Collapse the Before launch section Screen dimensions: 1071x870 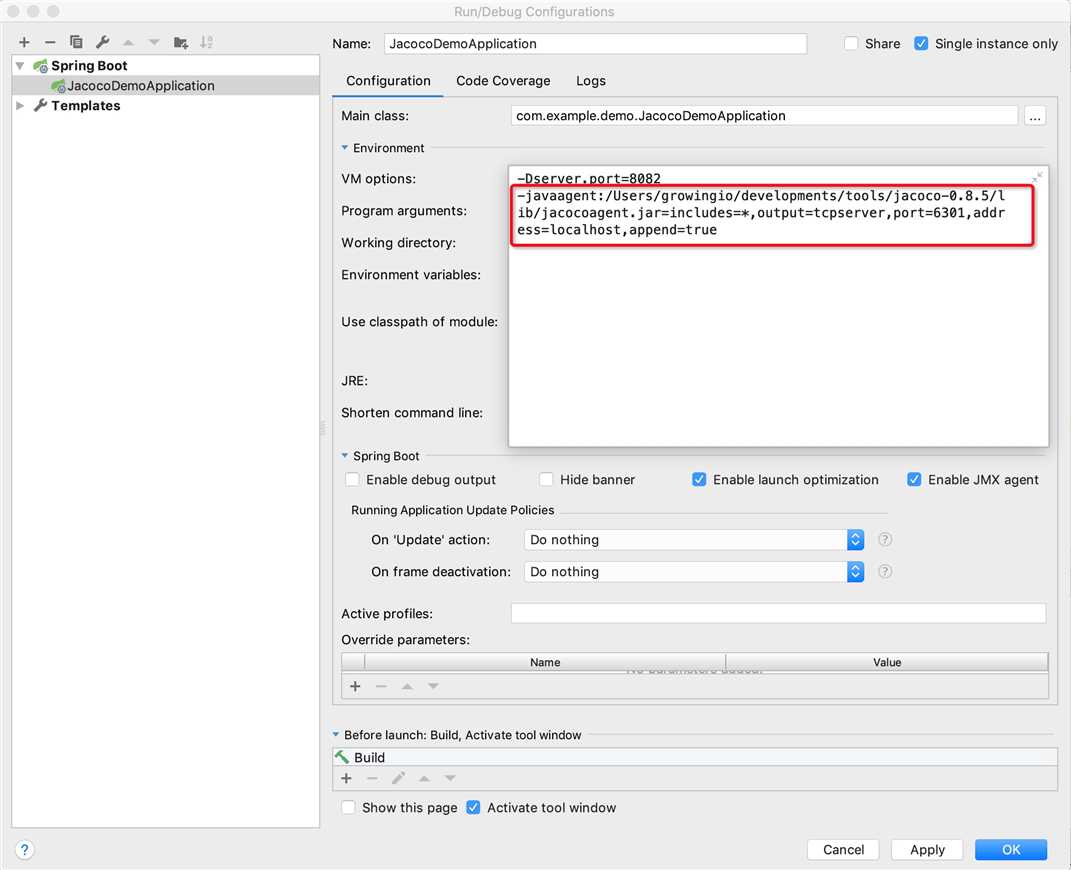[x=336, y=735]
